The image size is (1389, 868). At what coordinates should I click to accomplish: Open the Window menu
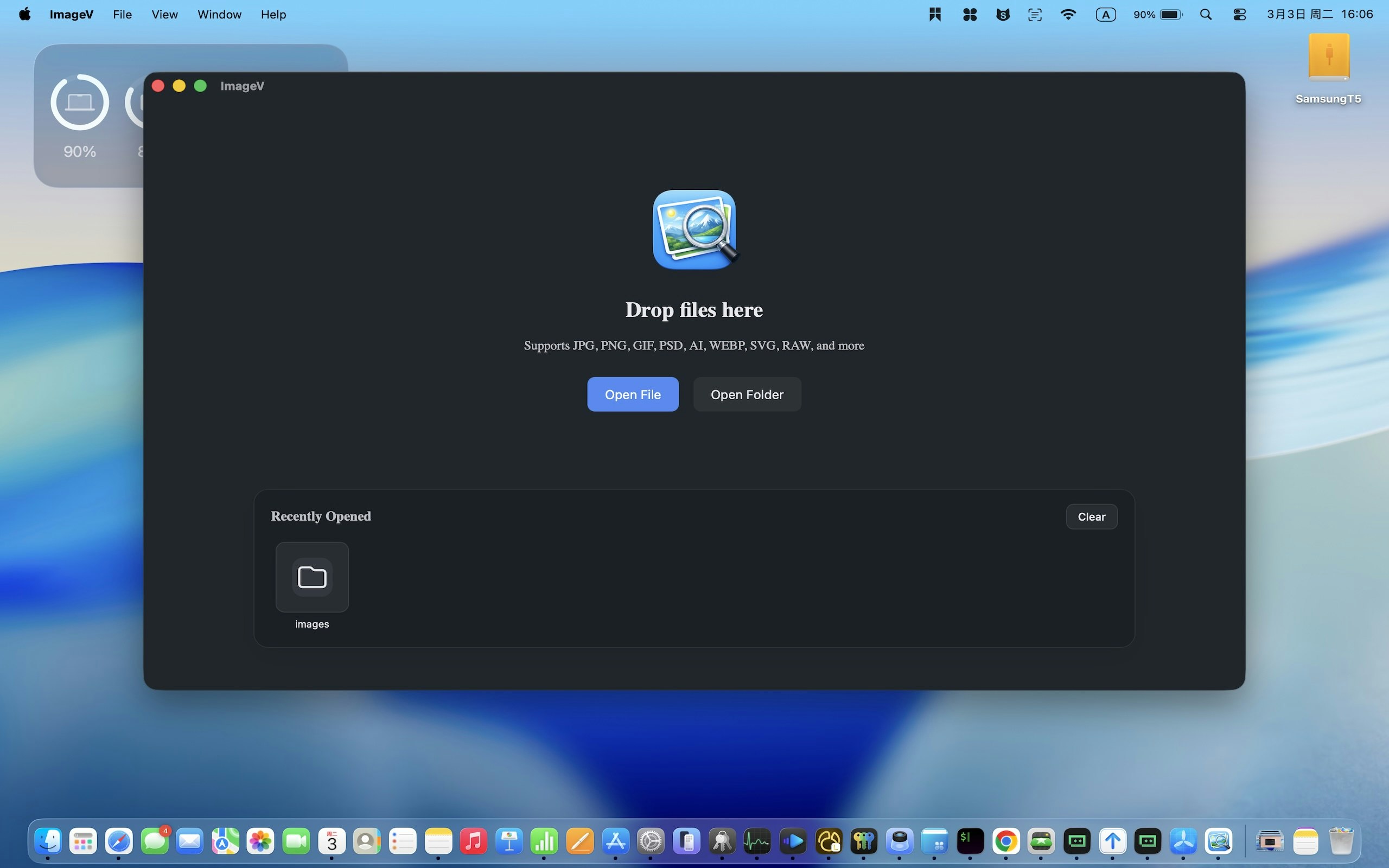219,14
